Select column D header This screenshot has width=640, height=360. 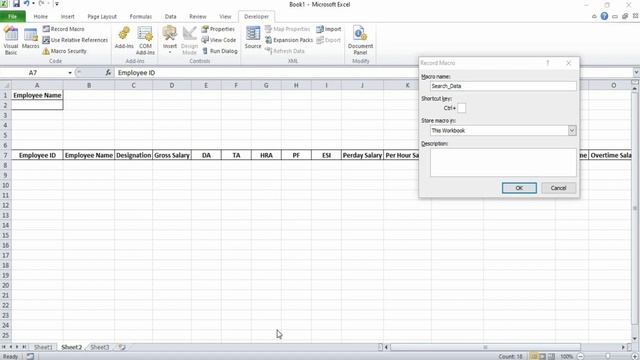[172, 85]
